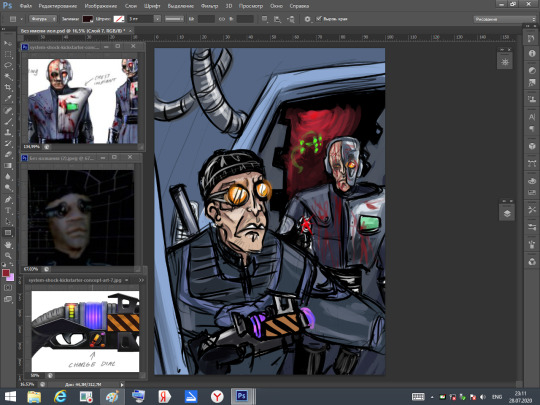540x405 pixels.
Task: Reset to default foreground and background colors
Action: 4,264
